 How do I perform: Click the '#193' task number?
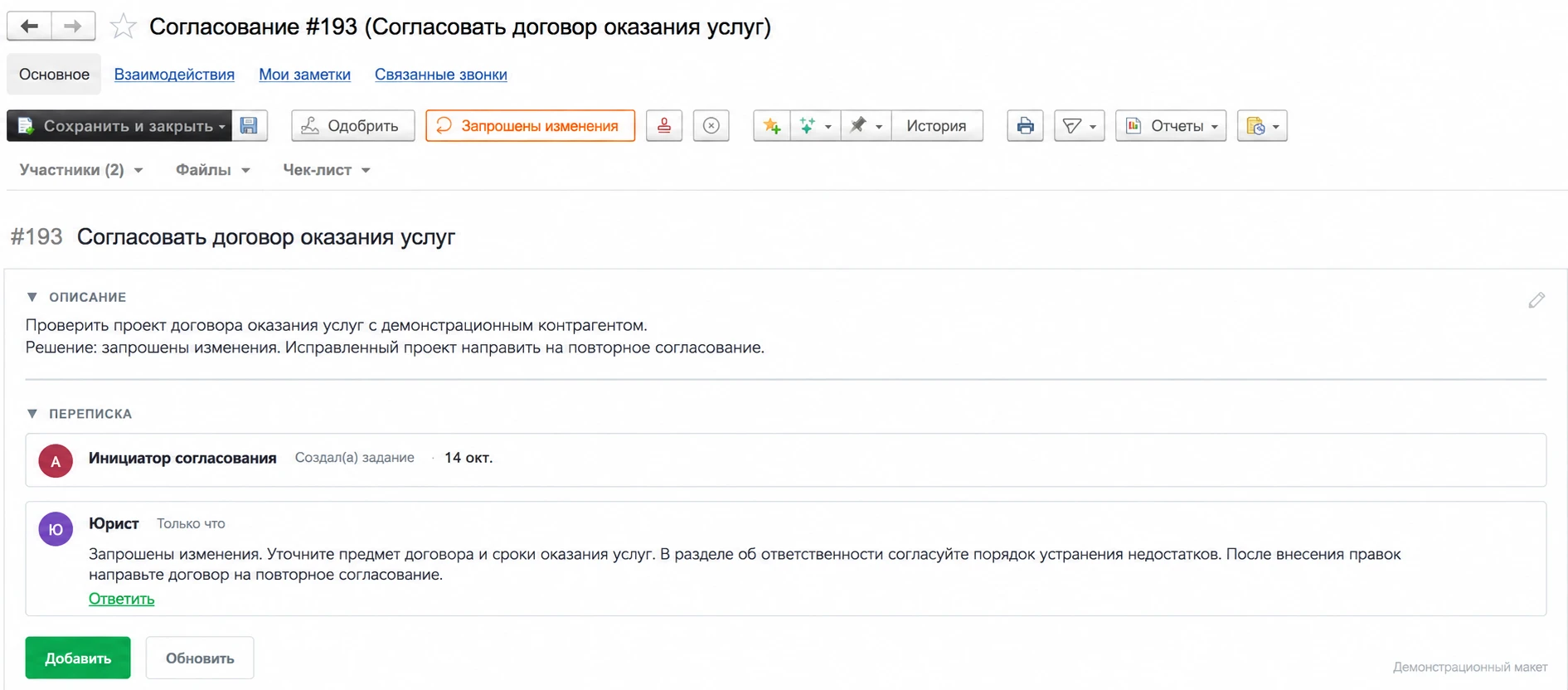(x=36, y=237)
